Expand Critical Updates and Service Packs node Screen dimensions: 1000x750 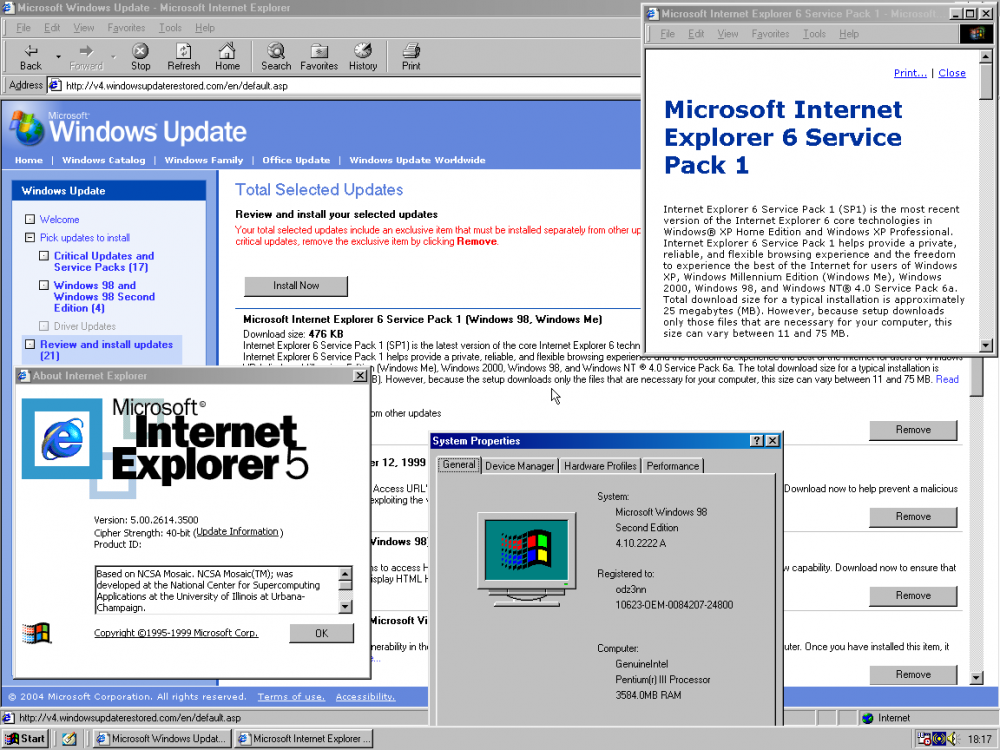(x=44, y=256)
